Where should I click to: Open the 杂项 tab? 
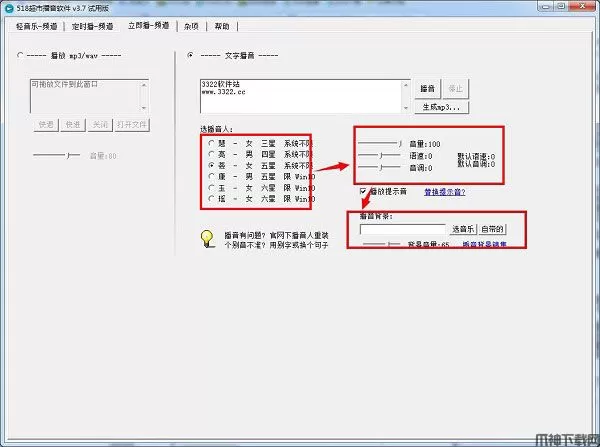(x=191, y=26)
